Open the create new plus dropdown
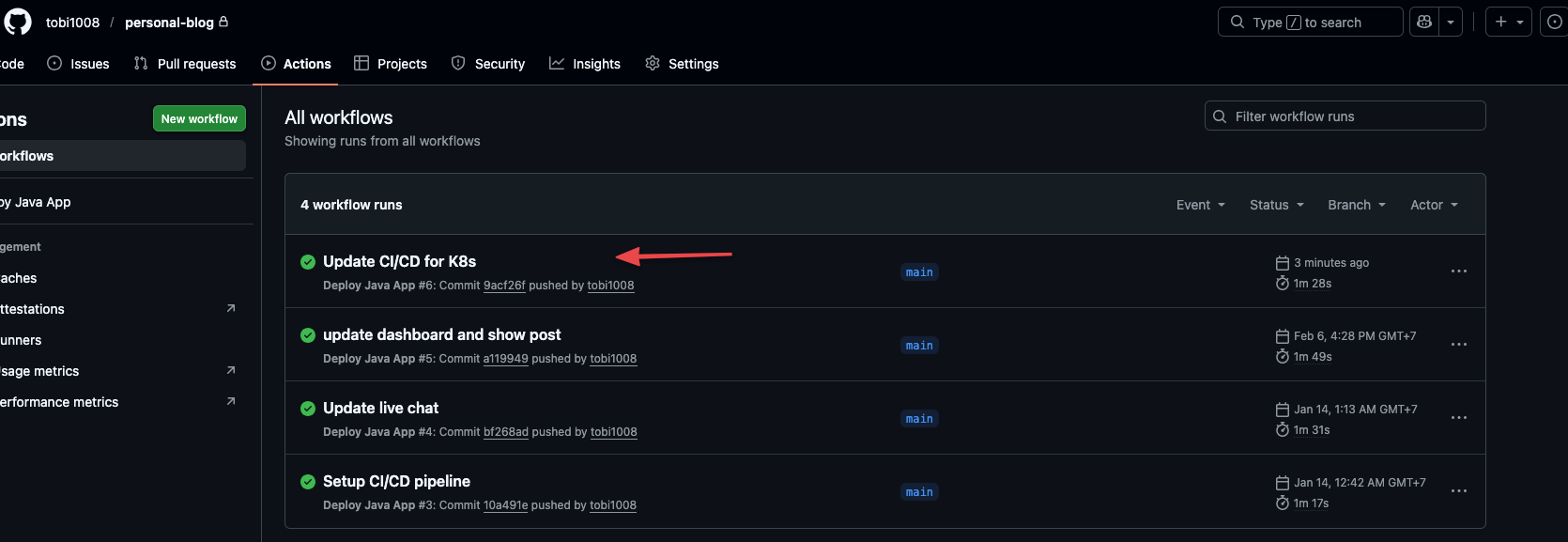The image size is (1568, 542). tap(1508, 22)
